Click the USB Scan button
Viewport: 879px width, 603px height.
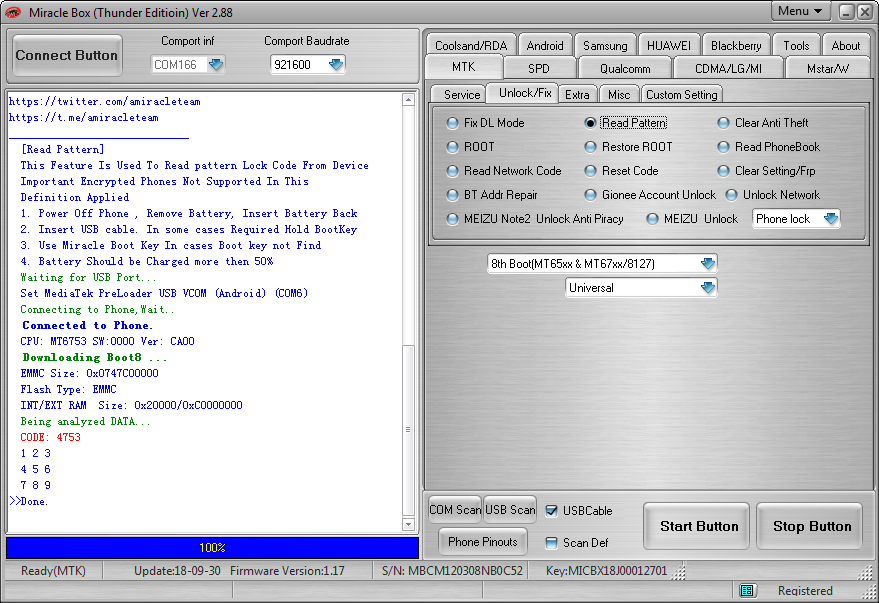click(510, 509)
